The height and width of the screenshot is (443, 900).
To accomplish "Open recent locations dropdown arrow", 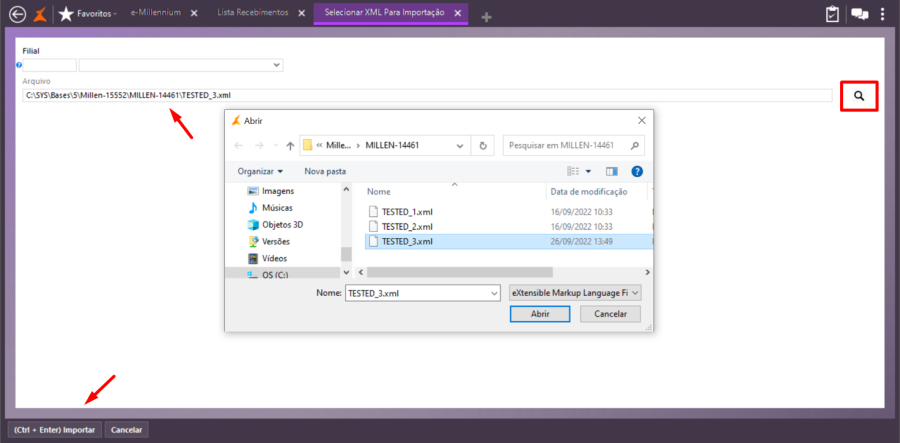I will point(276,146).
